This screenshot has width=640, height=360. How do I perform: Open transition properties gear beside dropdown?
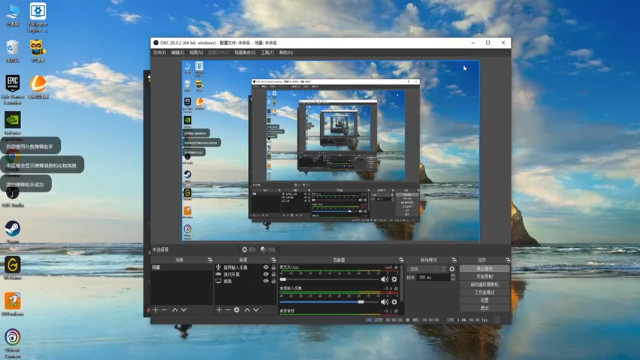[x=452, y=269]
